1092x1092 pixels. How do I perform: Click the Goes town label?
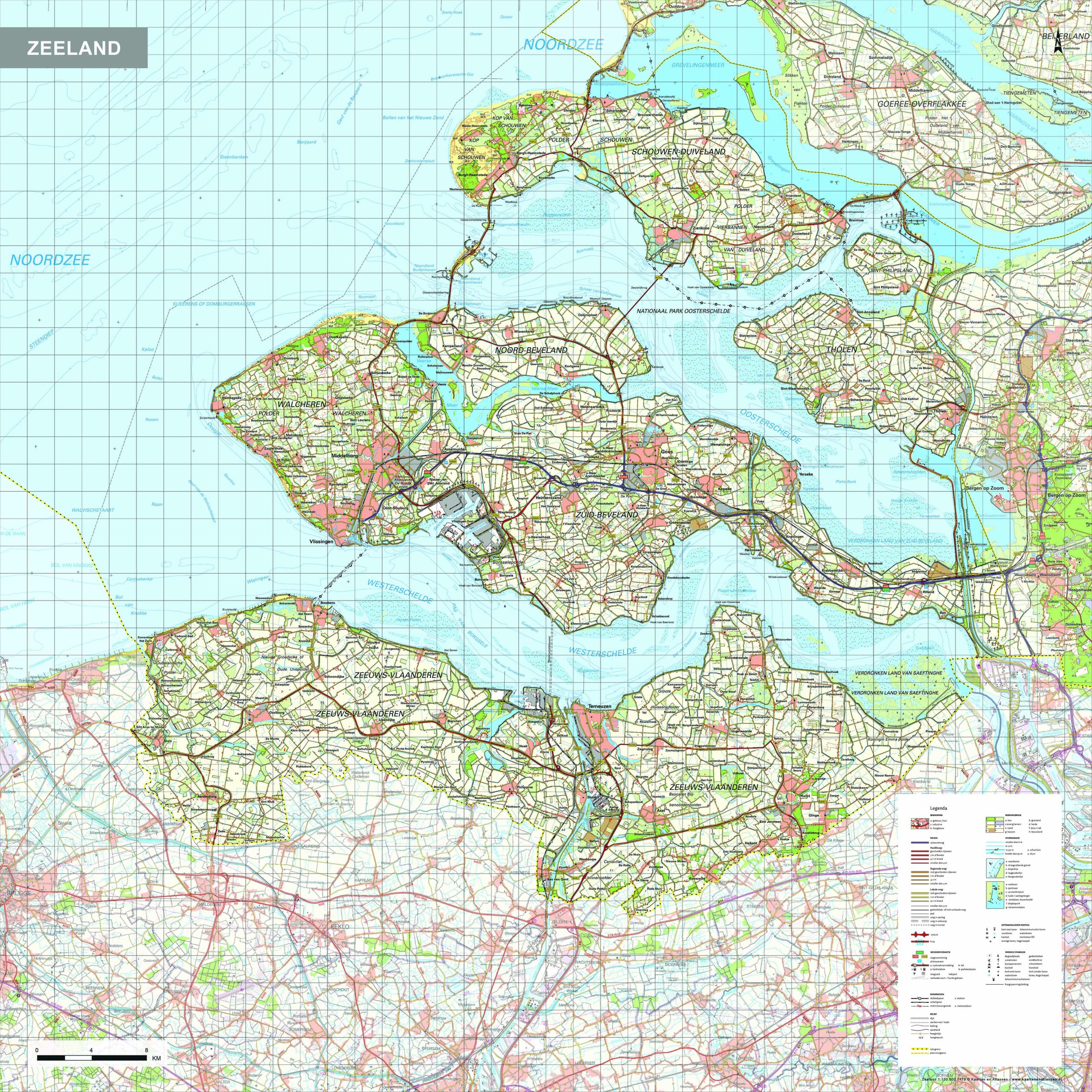coord(667,452)
